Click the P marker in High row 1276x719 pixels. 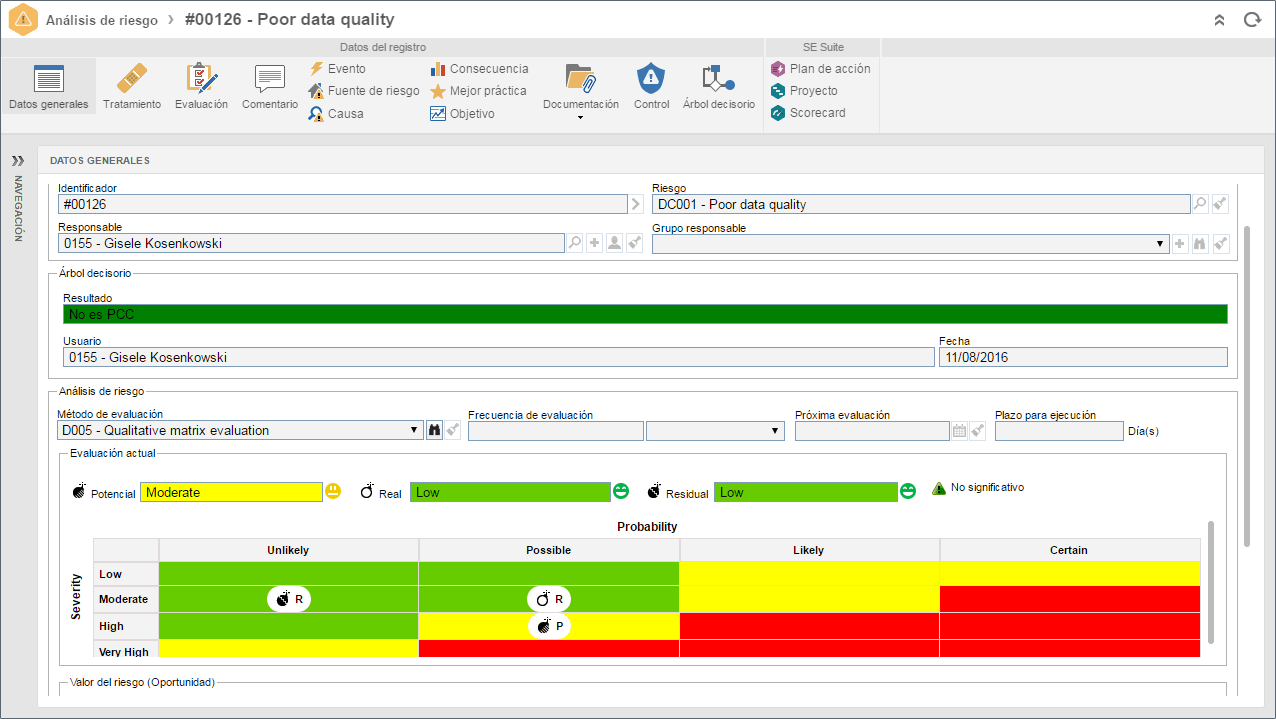pos(549,626)
